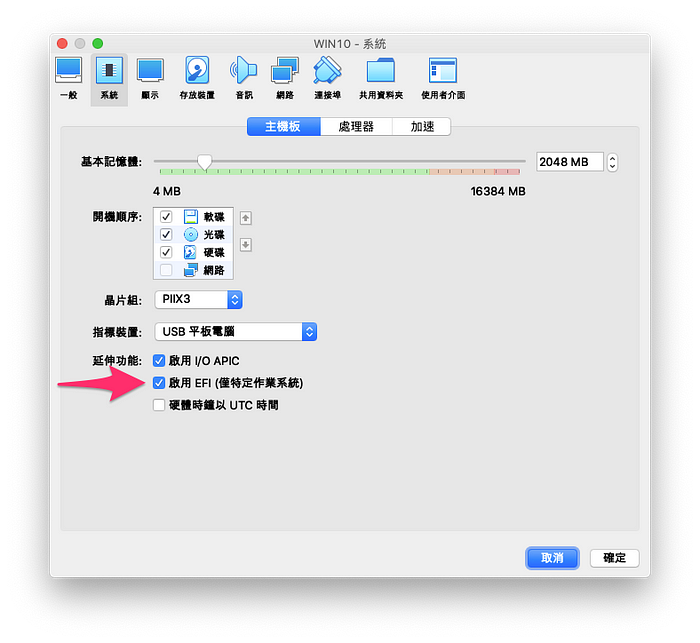Toggle 啟用 I/O APIC checkbox
The image size is (700, 643).
pyautogui.click(x=159, y=360)
